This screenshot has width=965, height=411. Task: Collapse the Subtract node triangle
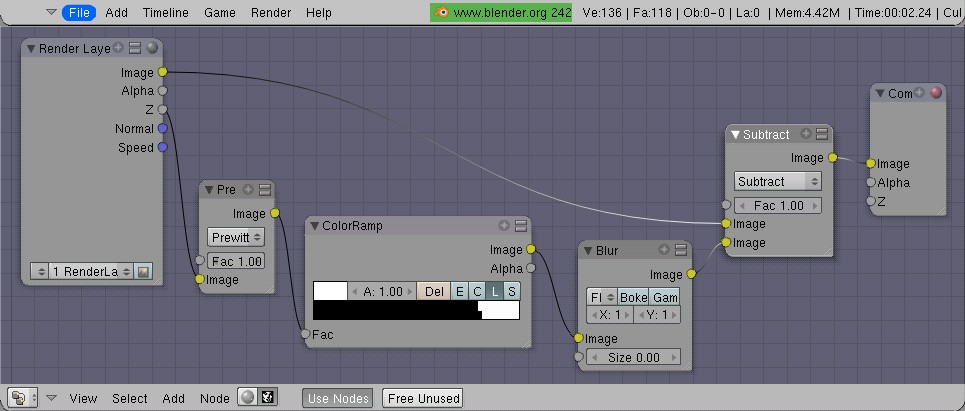click(x=735, y=134)
